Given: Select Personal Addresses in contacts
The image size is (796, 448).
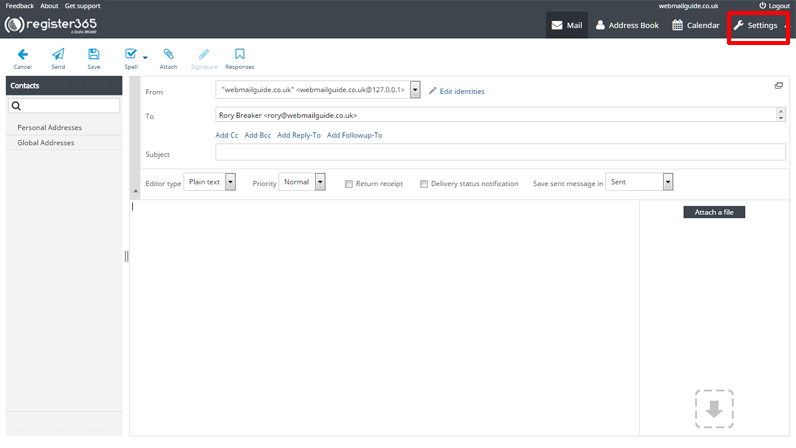Looking at the screenshot, I should coord(49,127).
